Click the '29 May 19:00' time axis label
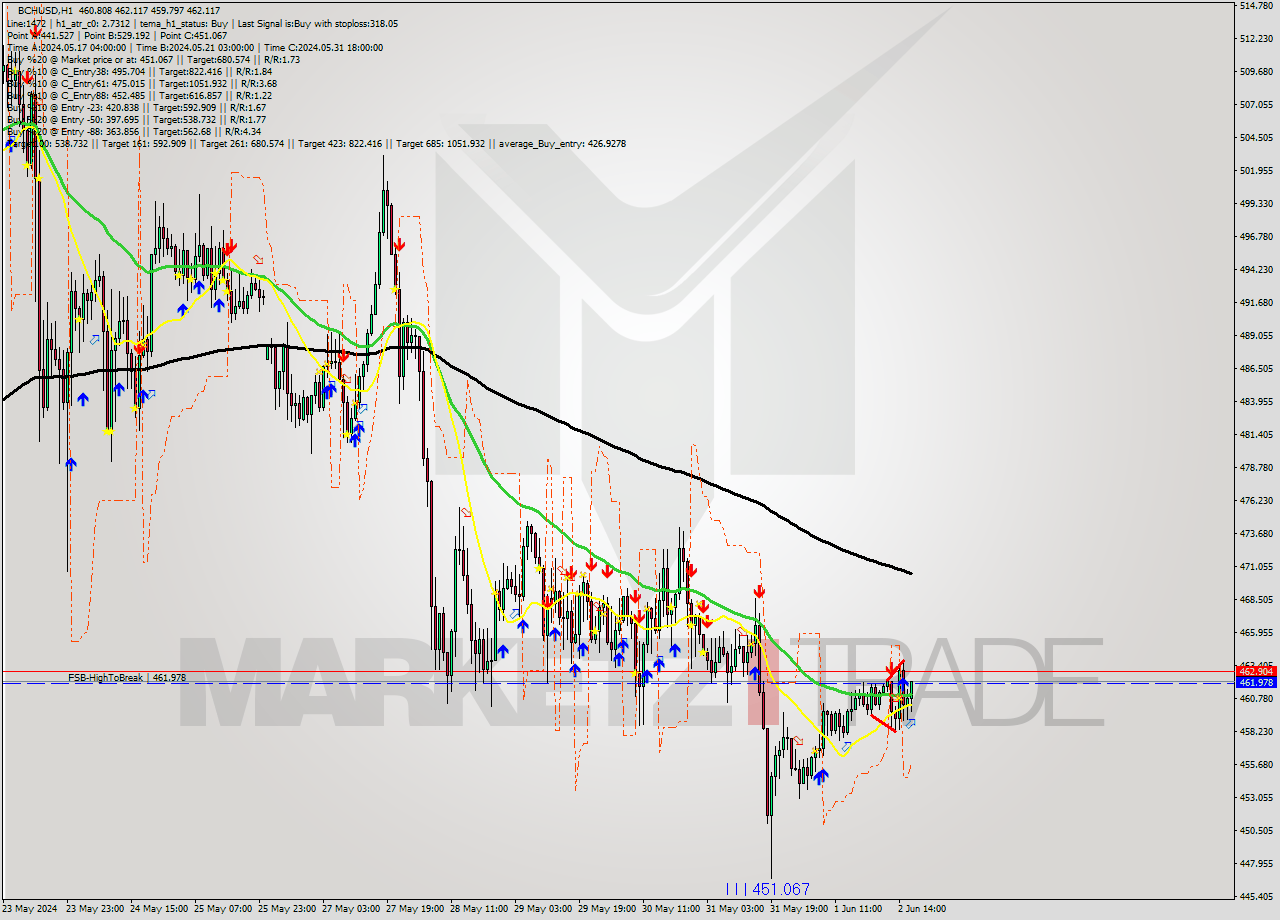Viewport: 1280px width, 920px height. click(x=607, y=909)
